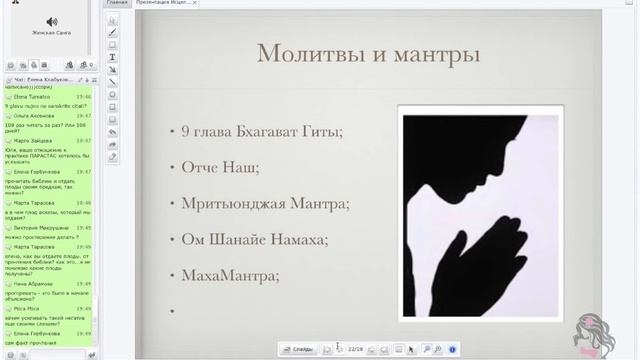Viewport: 640px width, 360px height.
Task: Click the speaker icon above Женская Санга
Action: coord(51,22)
